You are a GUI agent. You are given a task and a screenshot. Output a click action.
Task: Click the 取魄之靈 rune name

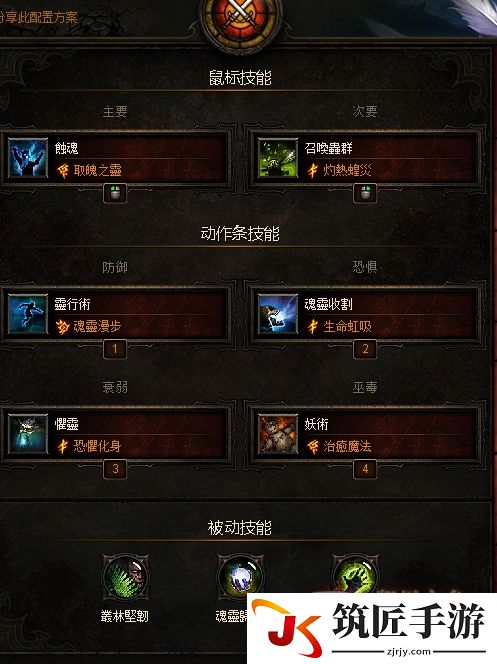[97, 171]
